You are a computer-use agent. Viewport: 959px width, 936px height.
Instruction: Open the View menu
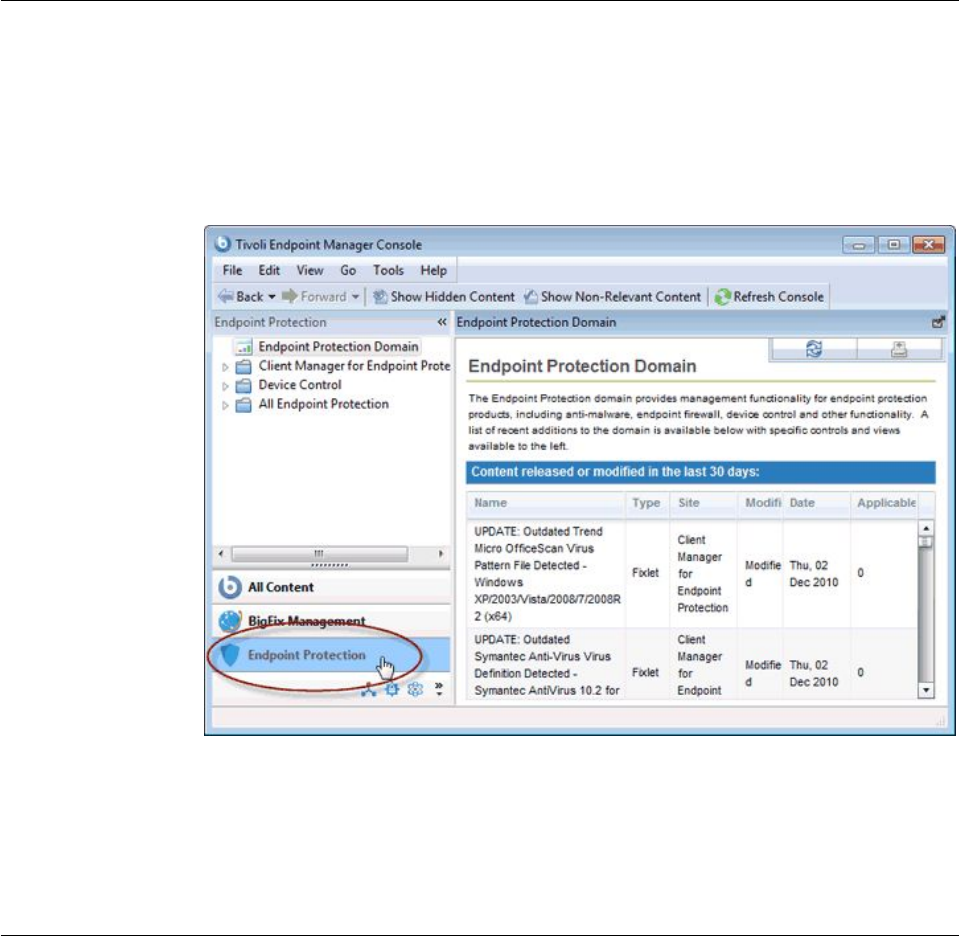pos(310,270)
